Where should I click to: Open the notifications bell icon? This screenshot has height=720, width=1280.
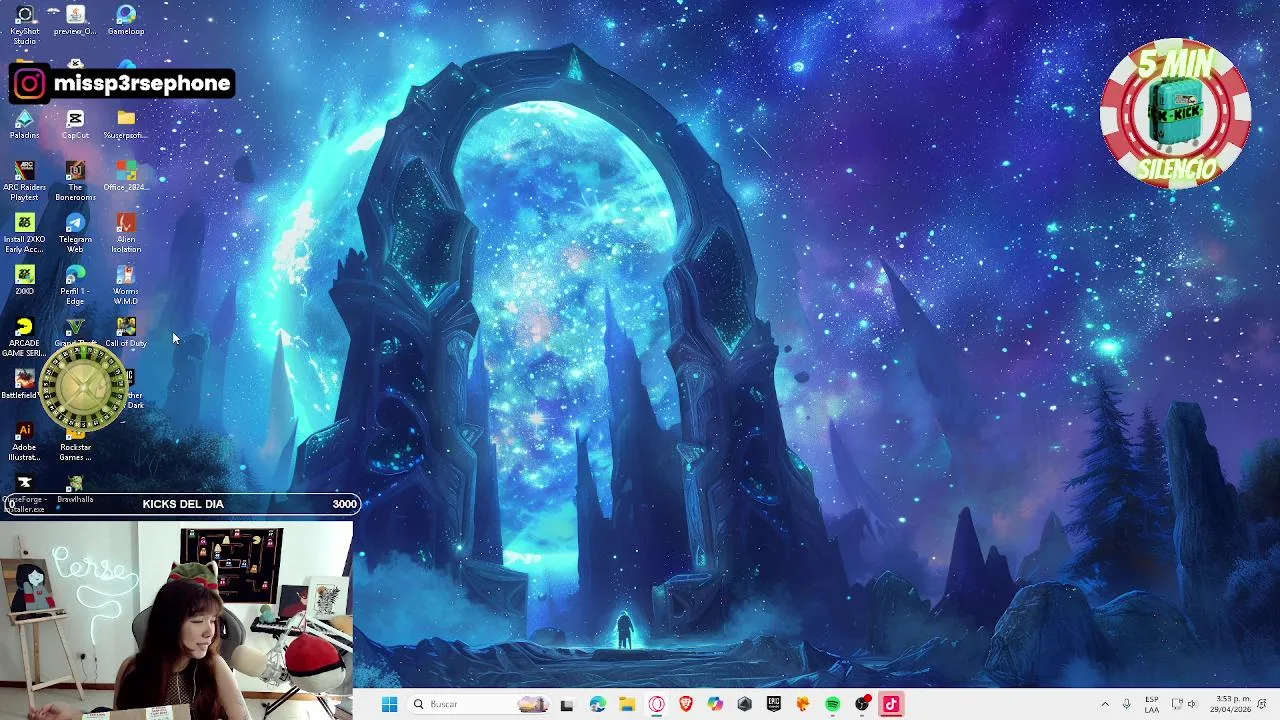point(1262,704)
